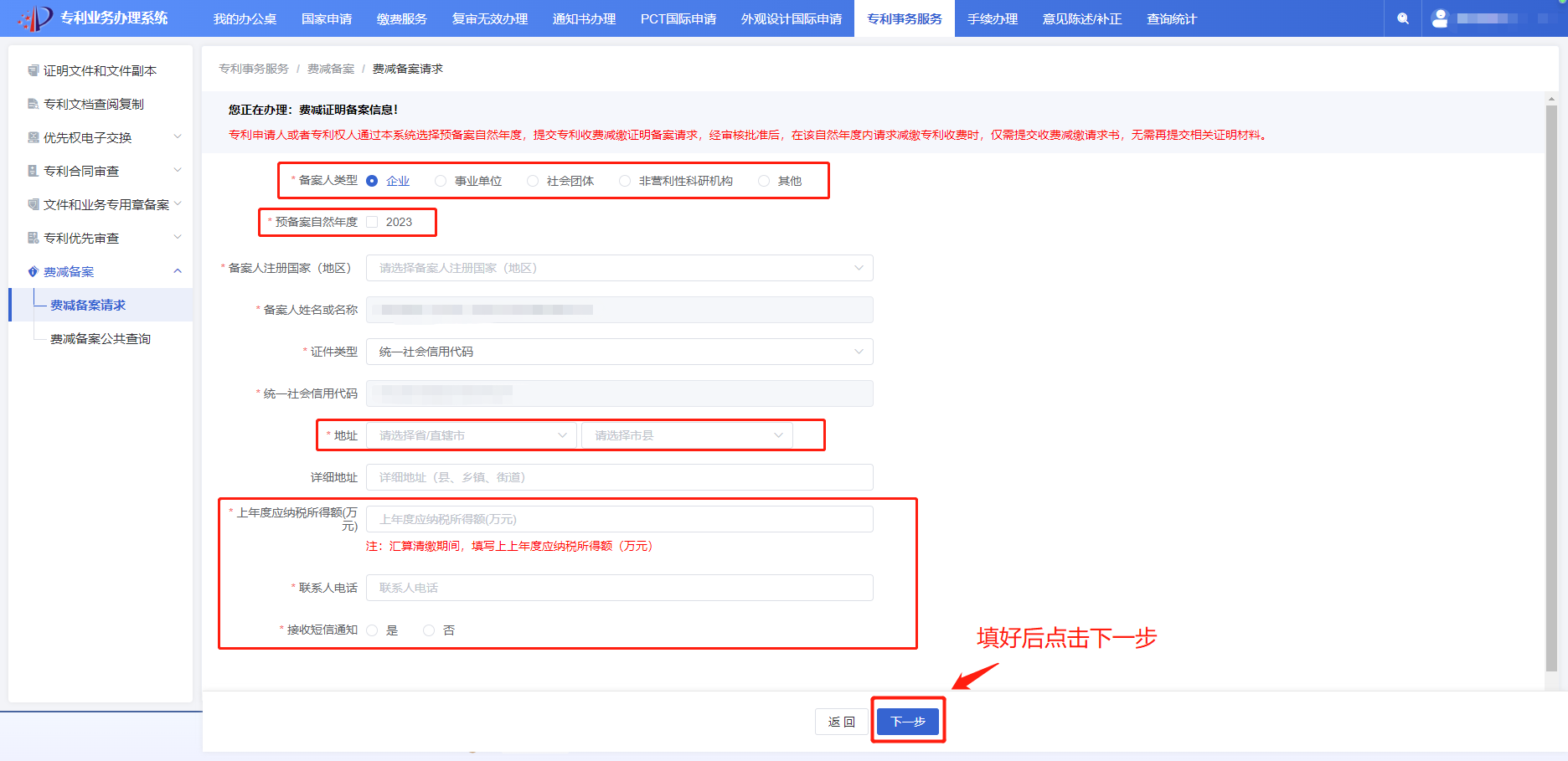The image size is (1568, 761).
Task: 打开“请选择省/直辖市”下拉框
Action: 471,434
